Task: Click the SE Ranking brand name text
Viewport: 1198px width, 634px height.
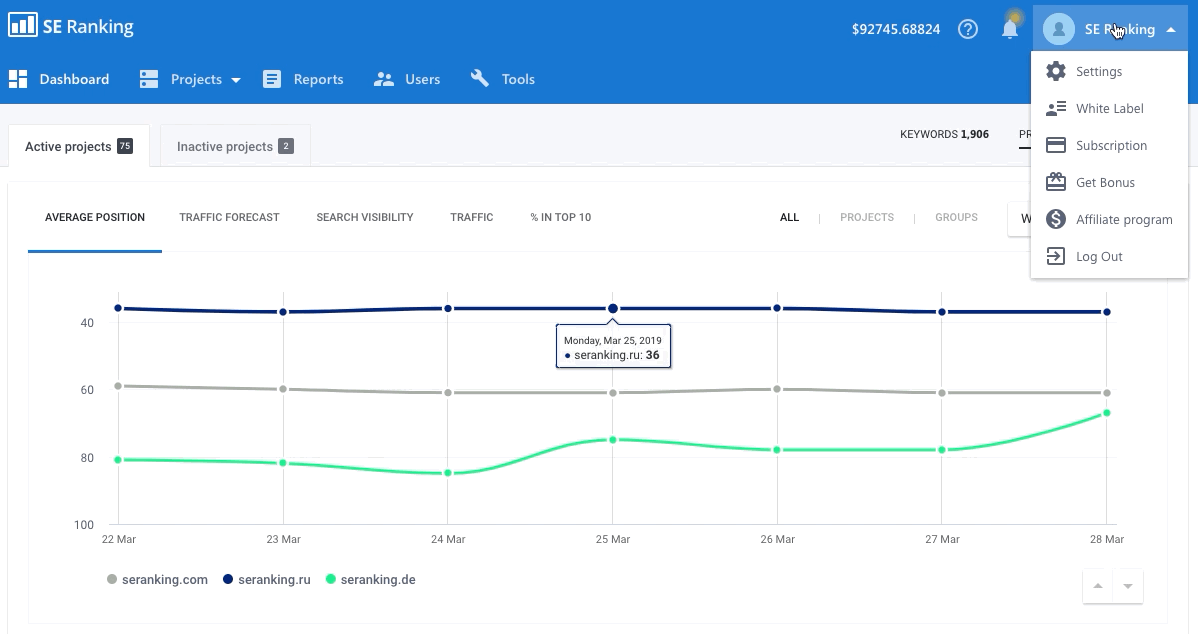Action: 88,27
